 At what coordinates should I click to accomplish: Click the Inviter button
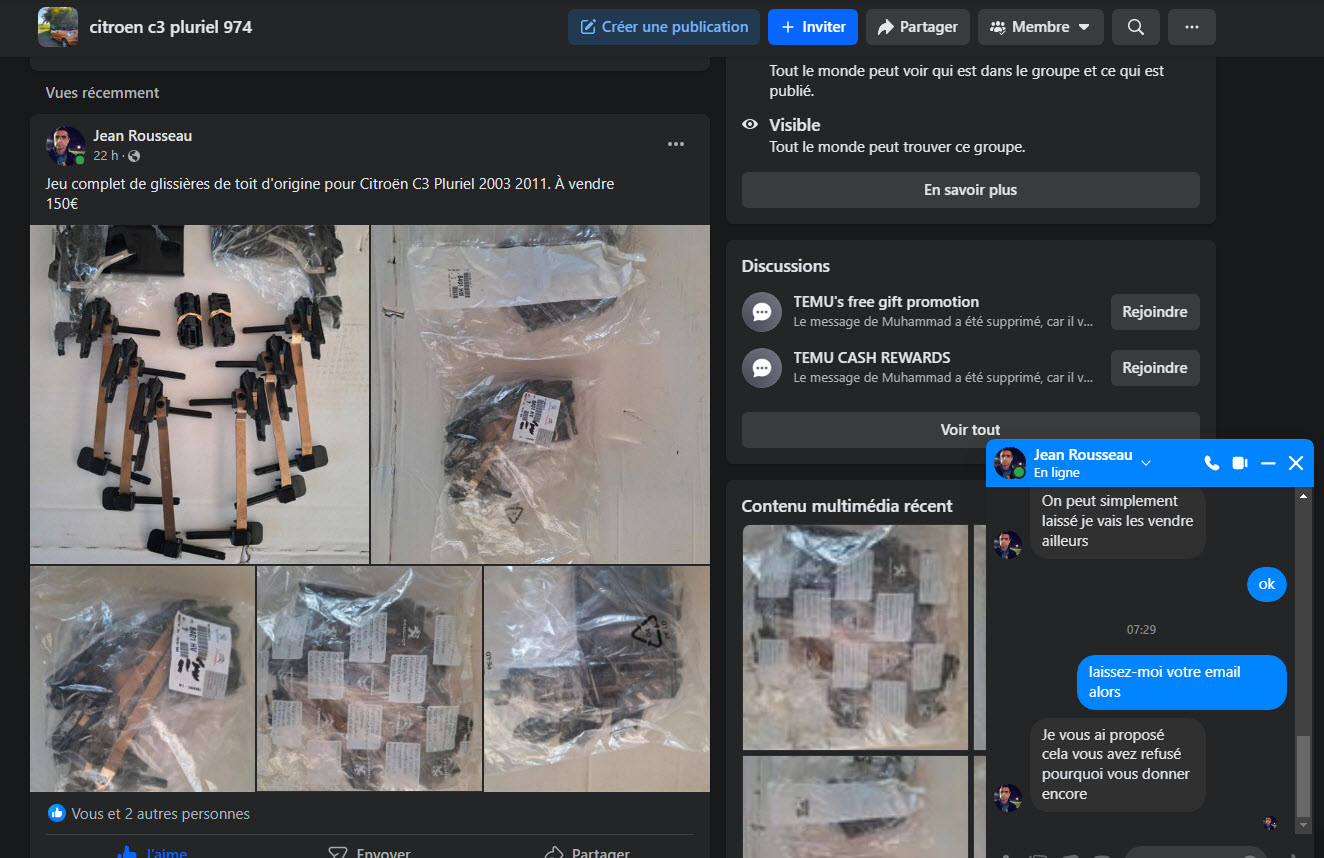coord(812,27)
